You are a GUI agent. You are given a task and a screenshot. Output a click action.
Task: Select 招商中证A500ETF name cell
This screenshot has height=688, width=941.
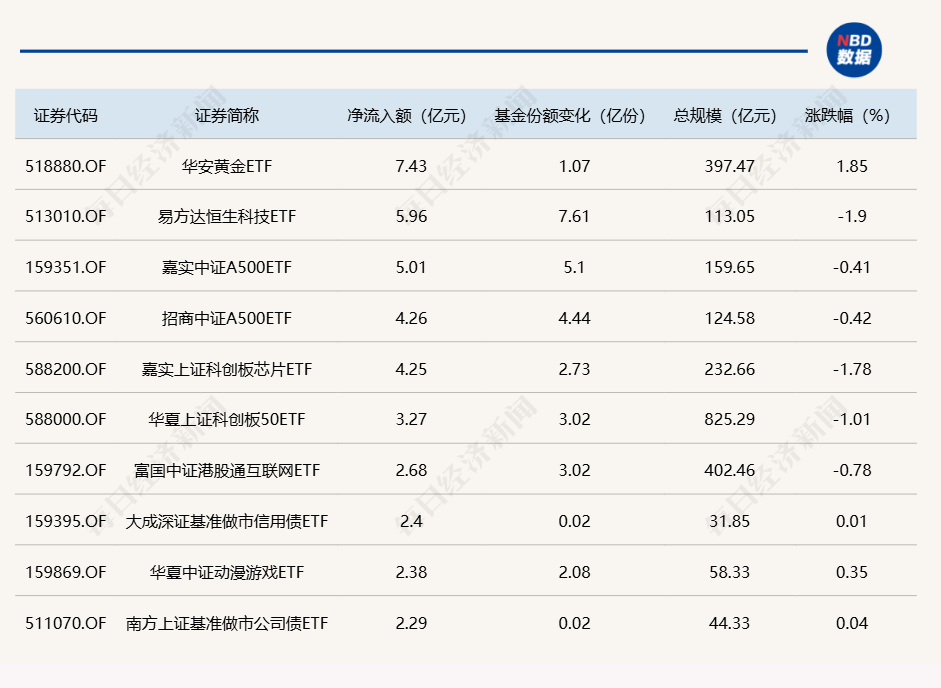coord(227,318)
